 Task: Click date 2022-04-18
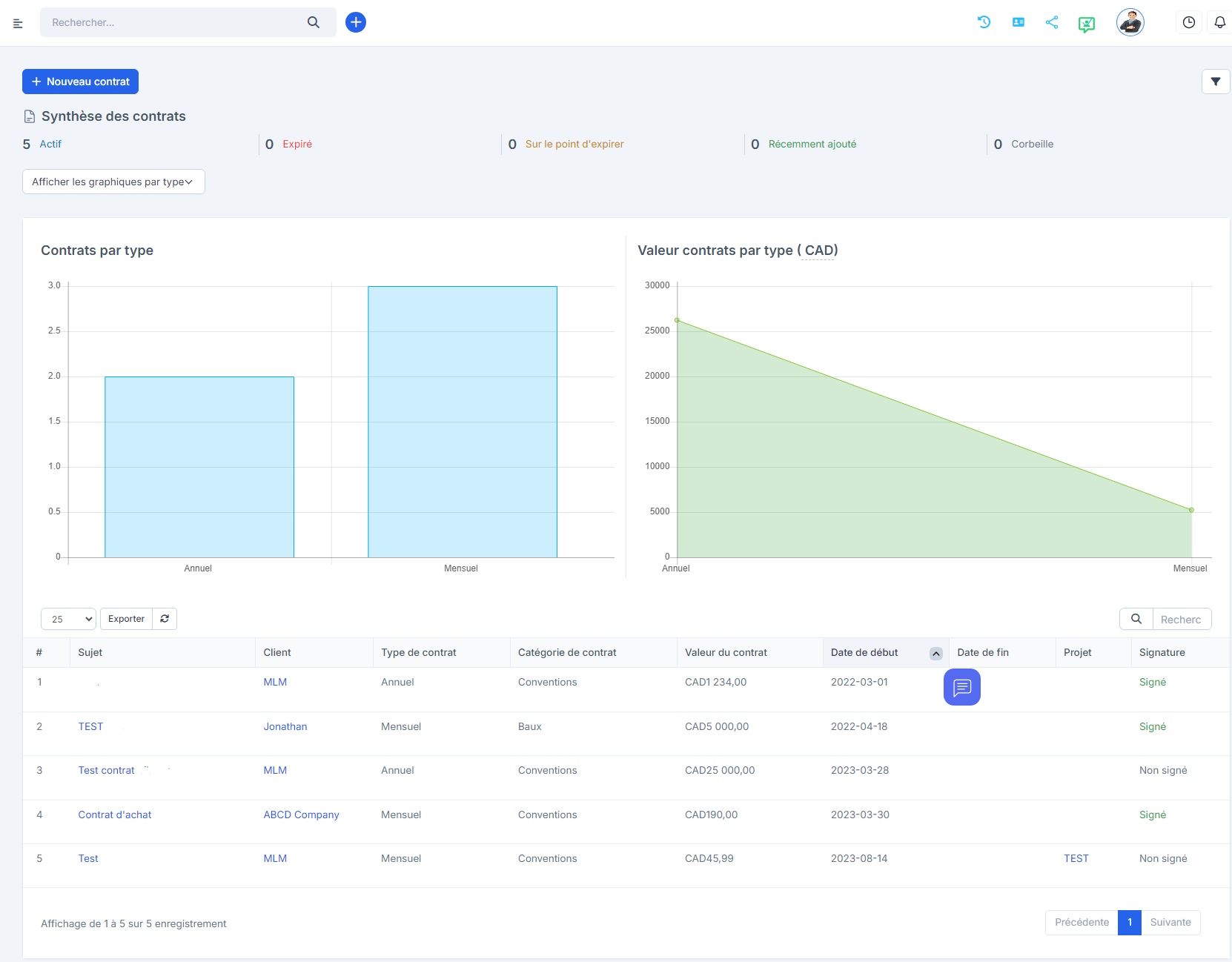coord(859,726)
